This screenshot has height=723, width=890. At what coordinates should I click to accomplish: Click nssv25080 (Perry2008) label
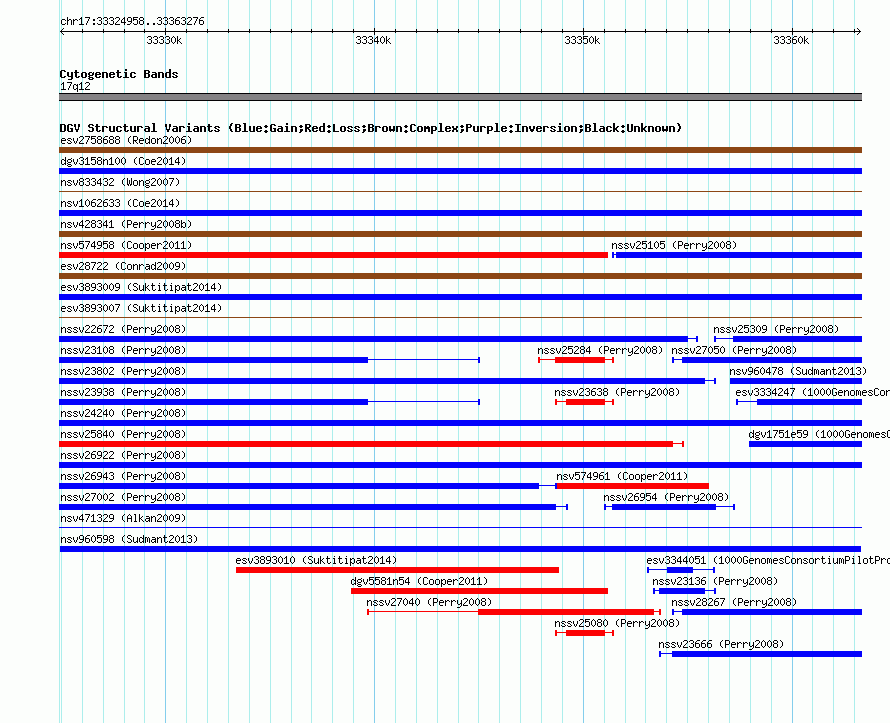pyautogui.click(x=617, y=623)
